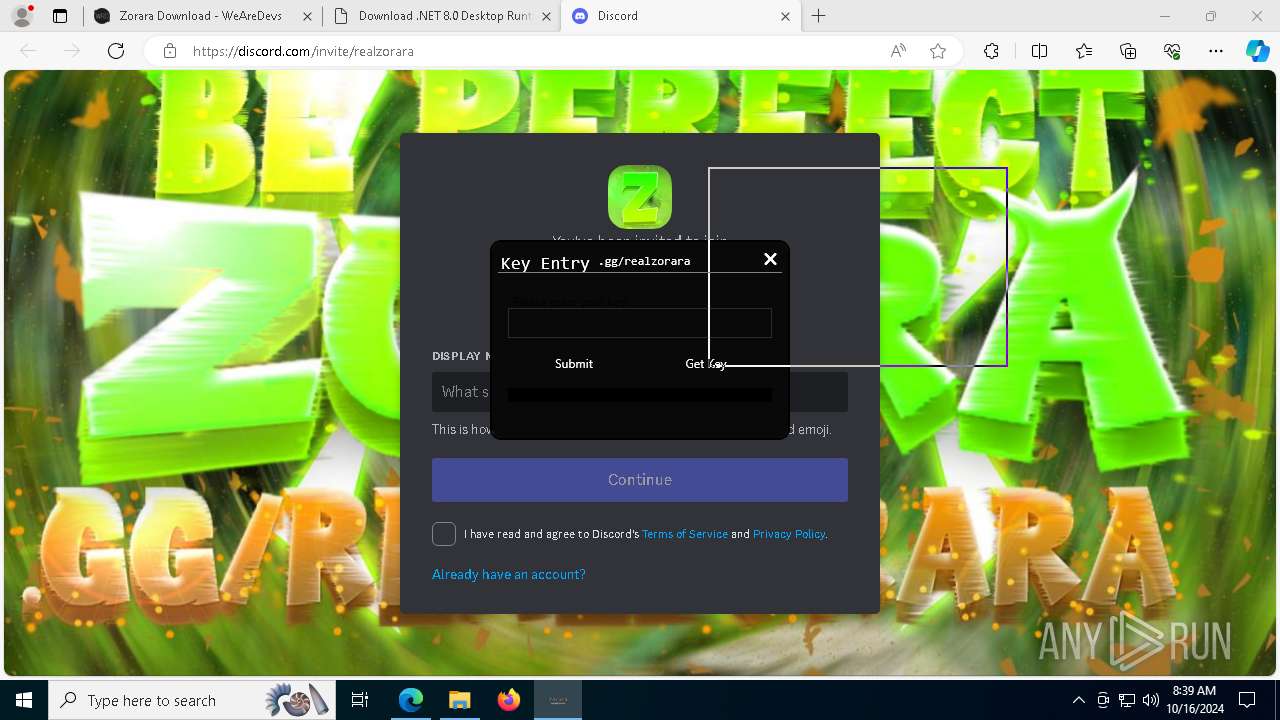Image resolution: width=1280 pixels, height=720 pixels.
Task: Switch to Zorara Download WeAreDevs tab
Action: point(200,16)
